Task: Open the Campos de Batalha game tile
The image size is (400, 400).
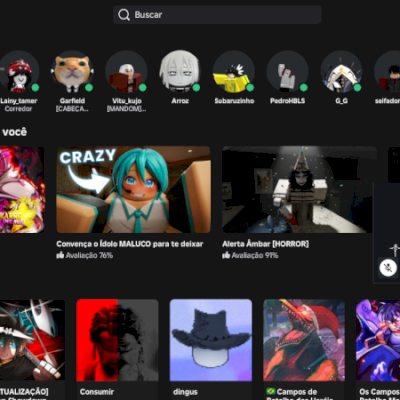Action: [304, 340]
